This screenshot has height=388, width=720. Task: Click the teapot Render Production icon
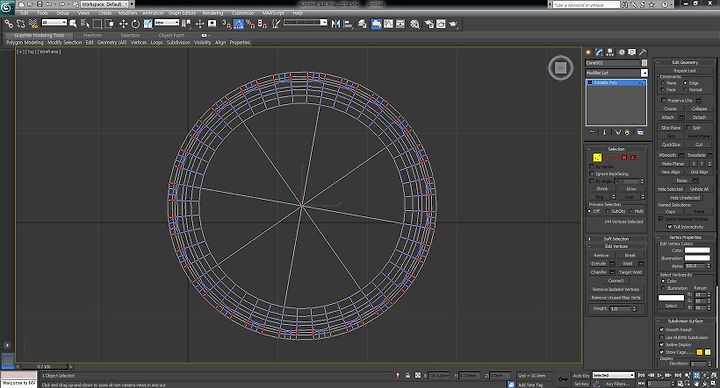[x=453, y=24]
